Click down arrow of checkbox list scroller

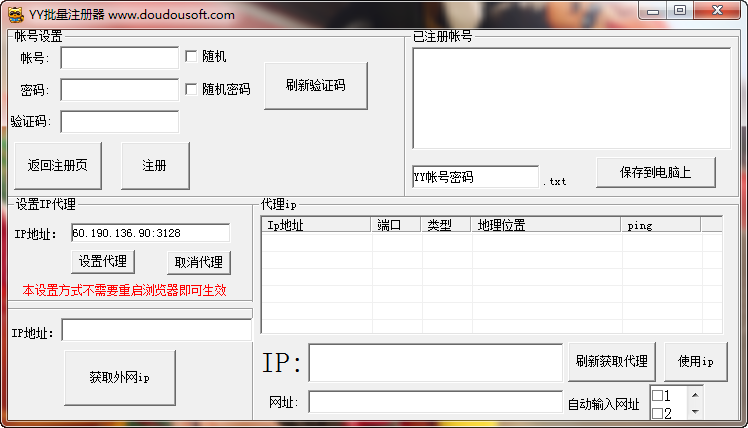click(x=695, y=411)
